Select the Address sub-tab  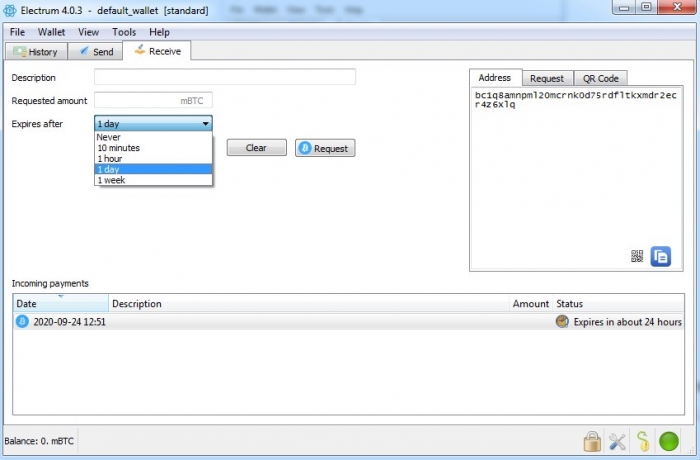pyautogui.click(x=495, y=78)
